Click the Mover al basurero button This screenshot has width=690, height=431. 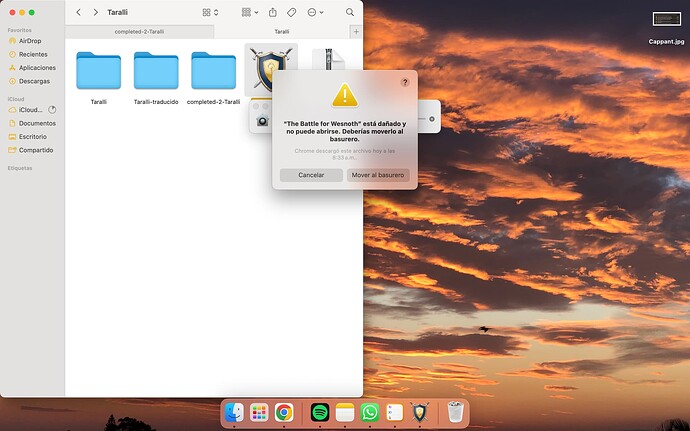coord(377,175)
